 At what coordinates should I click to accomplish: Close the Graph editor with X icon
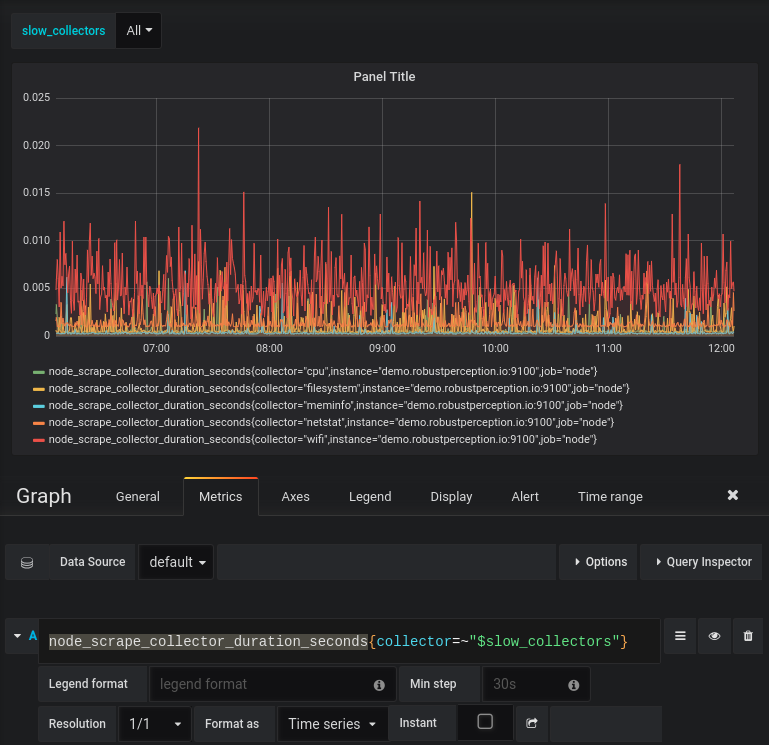click(733, 495)
